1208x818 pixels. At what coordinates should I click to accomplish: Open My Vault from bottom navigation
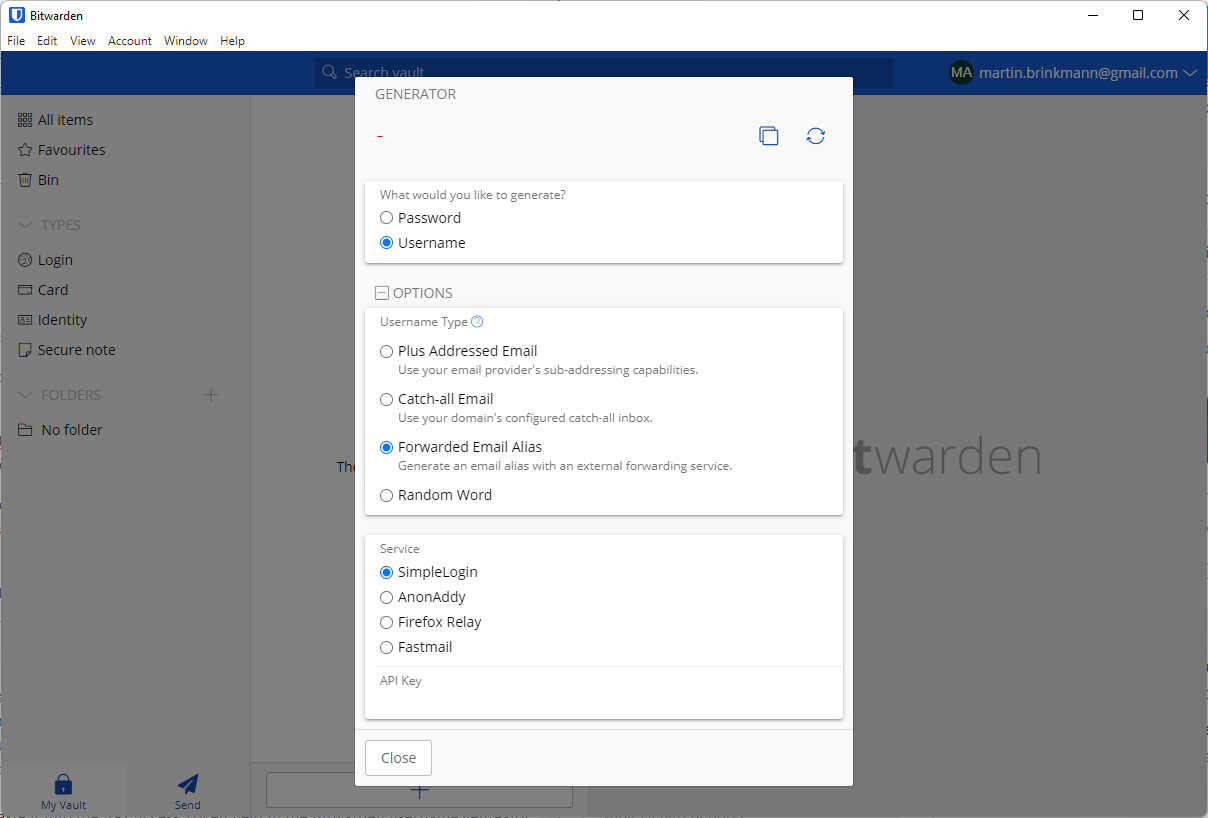pyautogui.click(x=63, y=791)
